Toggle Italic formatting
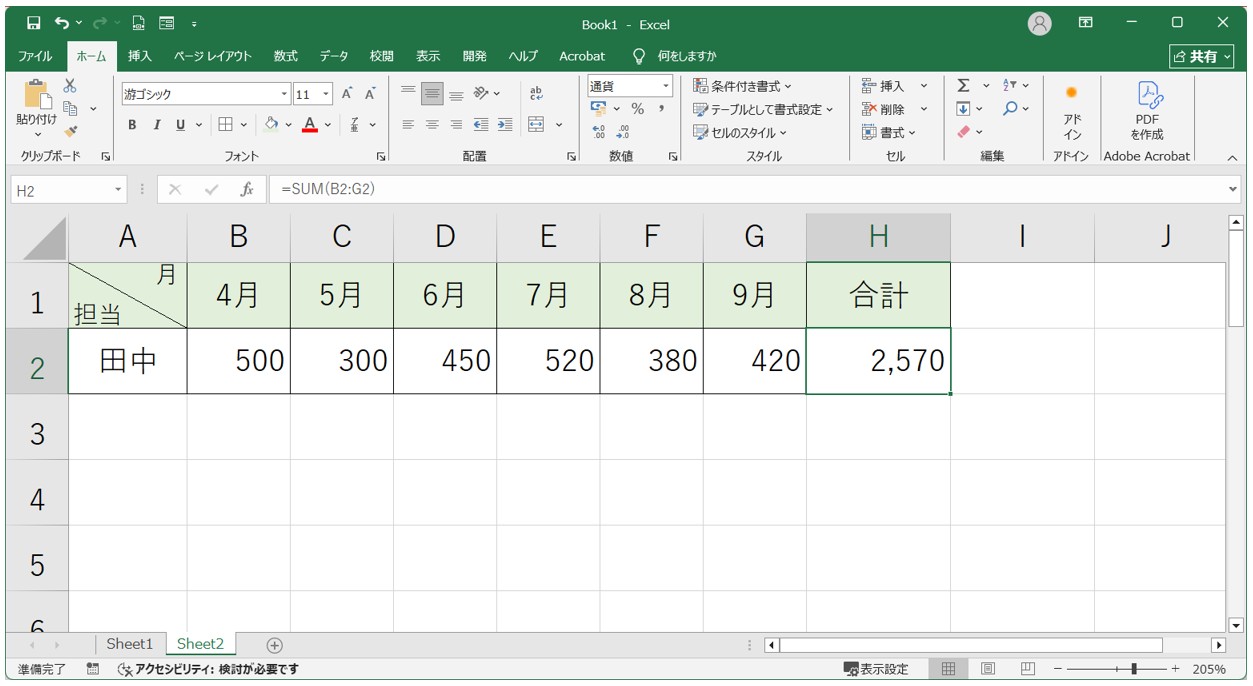This screenshot has width=1253, height=686. click(156, 125)
